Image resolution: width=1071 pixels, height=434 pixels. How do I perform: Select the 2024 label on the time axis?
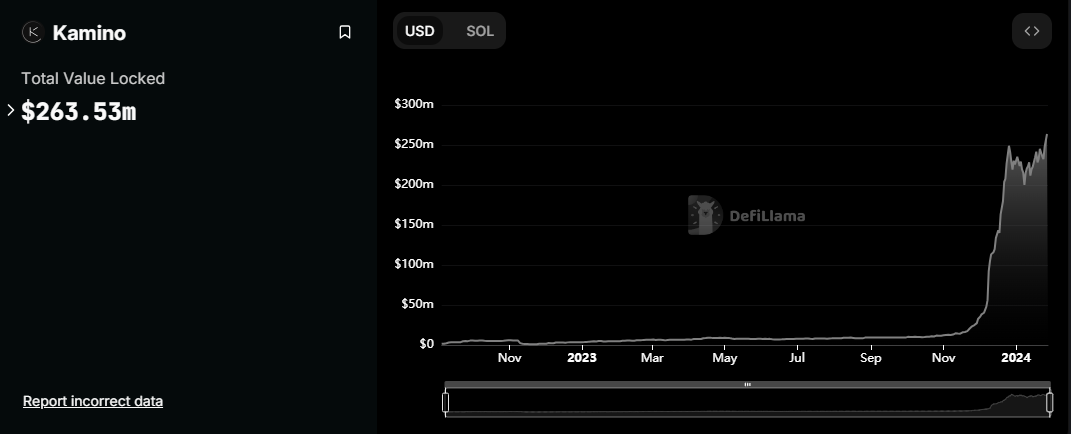1016,357
